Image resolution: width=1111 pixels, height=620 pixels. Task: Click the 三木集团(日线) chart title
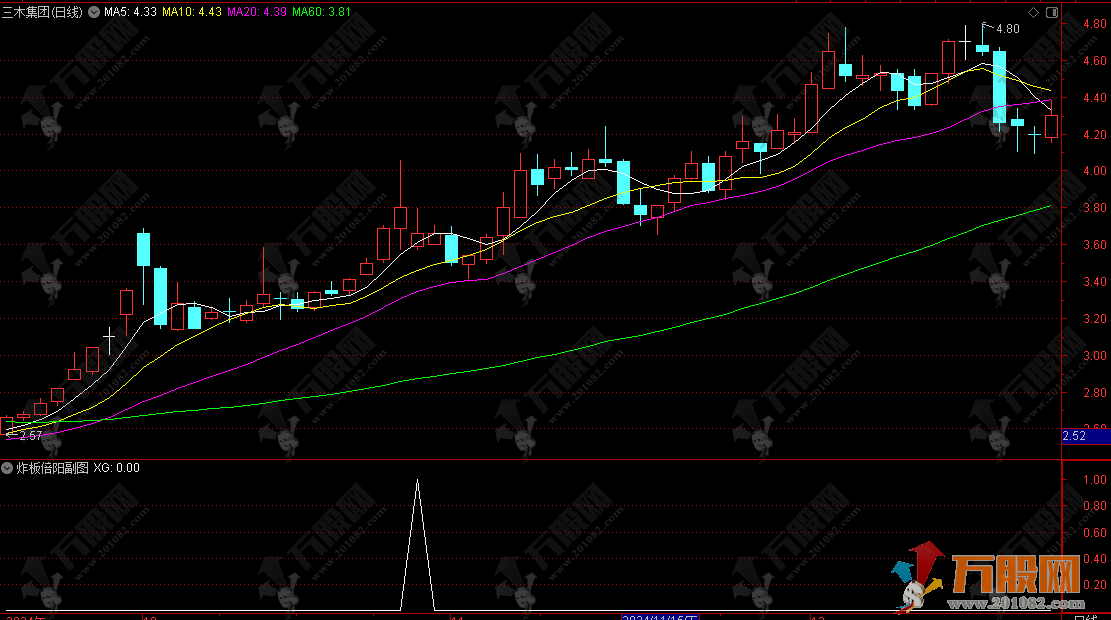(43, 12)
